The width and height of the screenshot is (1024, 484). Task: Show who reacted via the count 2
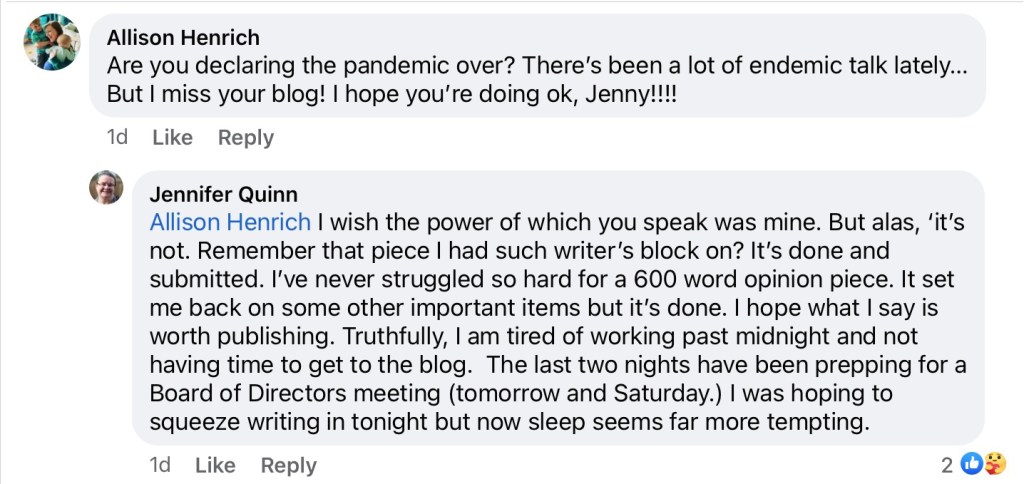[x=947, y=464]
